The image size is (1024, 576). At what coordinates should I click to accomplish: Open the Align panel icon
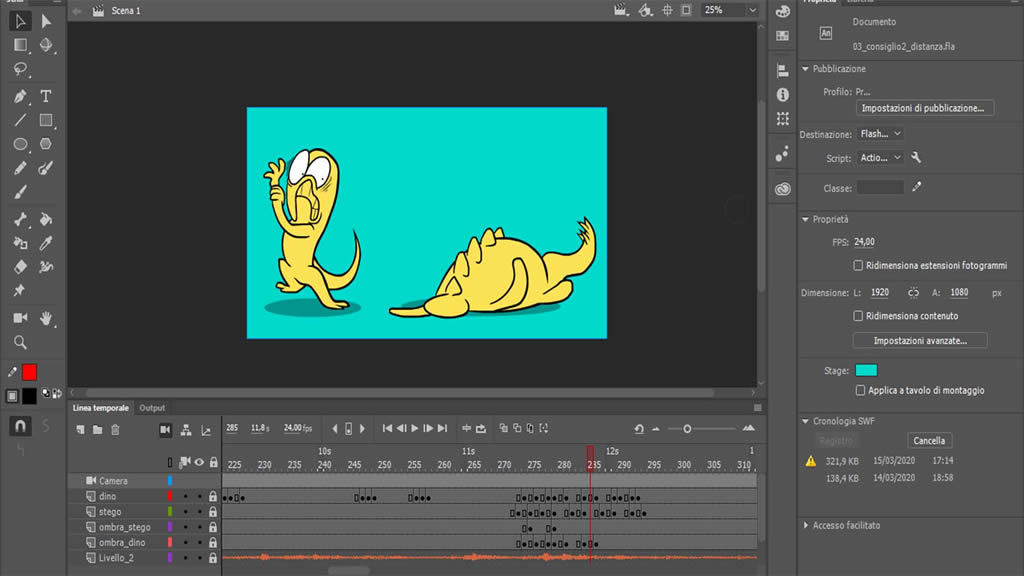782,71
